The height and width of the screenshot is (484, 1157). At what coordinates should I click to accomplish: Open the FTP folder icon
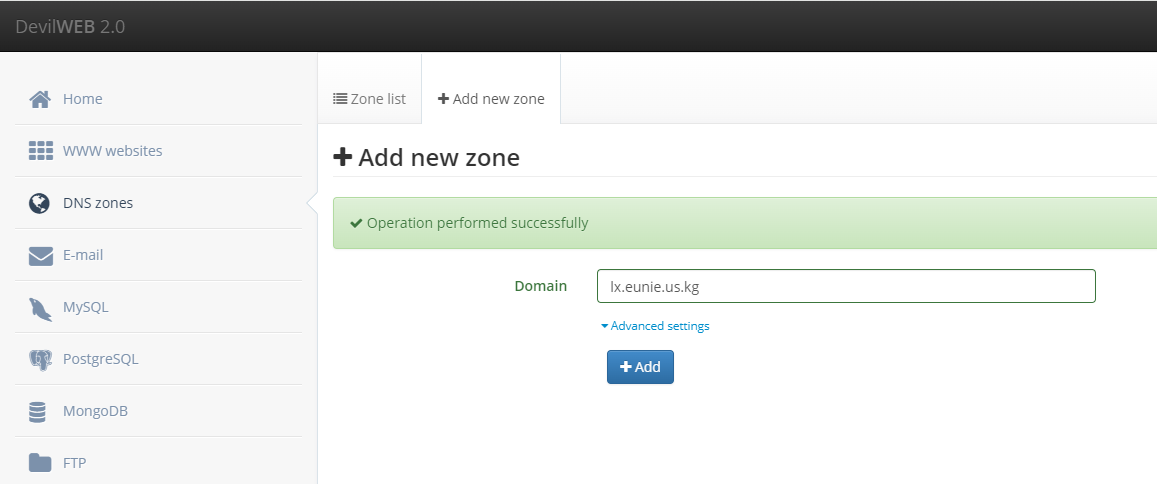click(x=40, y=463)
